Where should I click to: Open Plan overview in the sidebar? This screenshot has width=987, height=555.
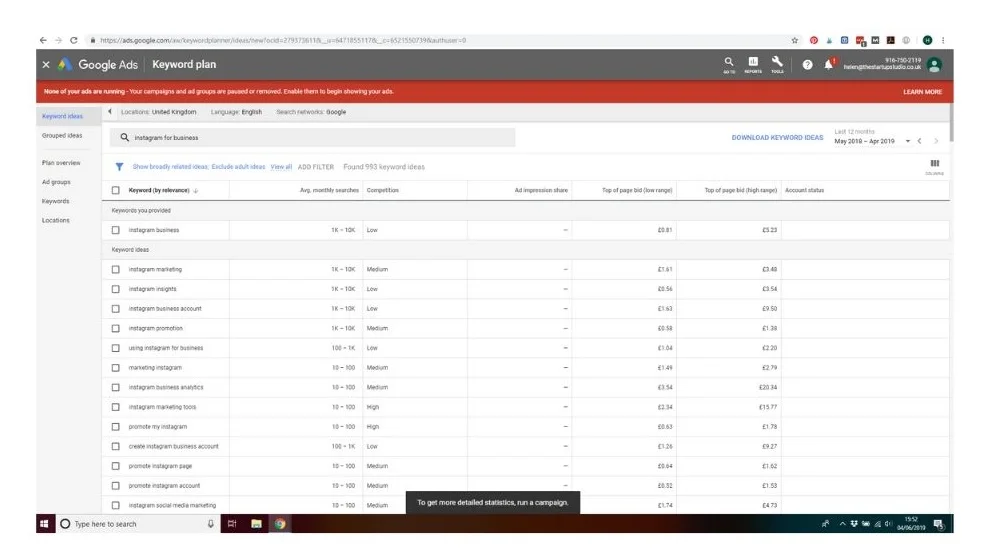pyautogui.click(x=61, y=163)
